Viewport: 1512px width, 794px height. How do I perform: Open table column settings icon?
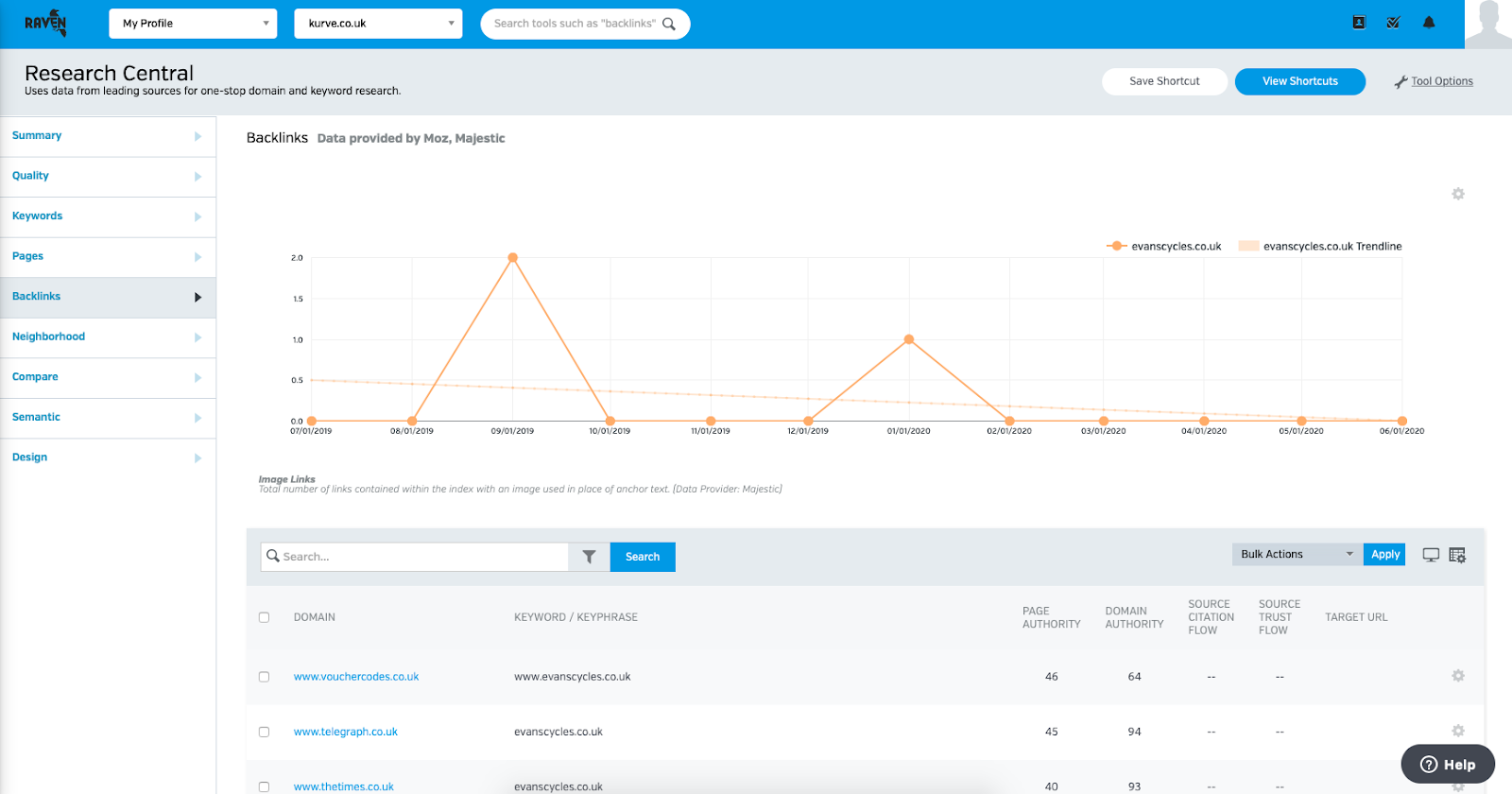(1457, 555)
